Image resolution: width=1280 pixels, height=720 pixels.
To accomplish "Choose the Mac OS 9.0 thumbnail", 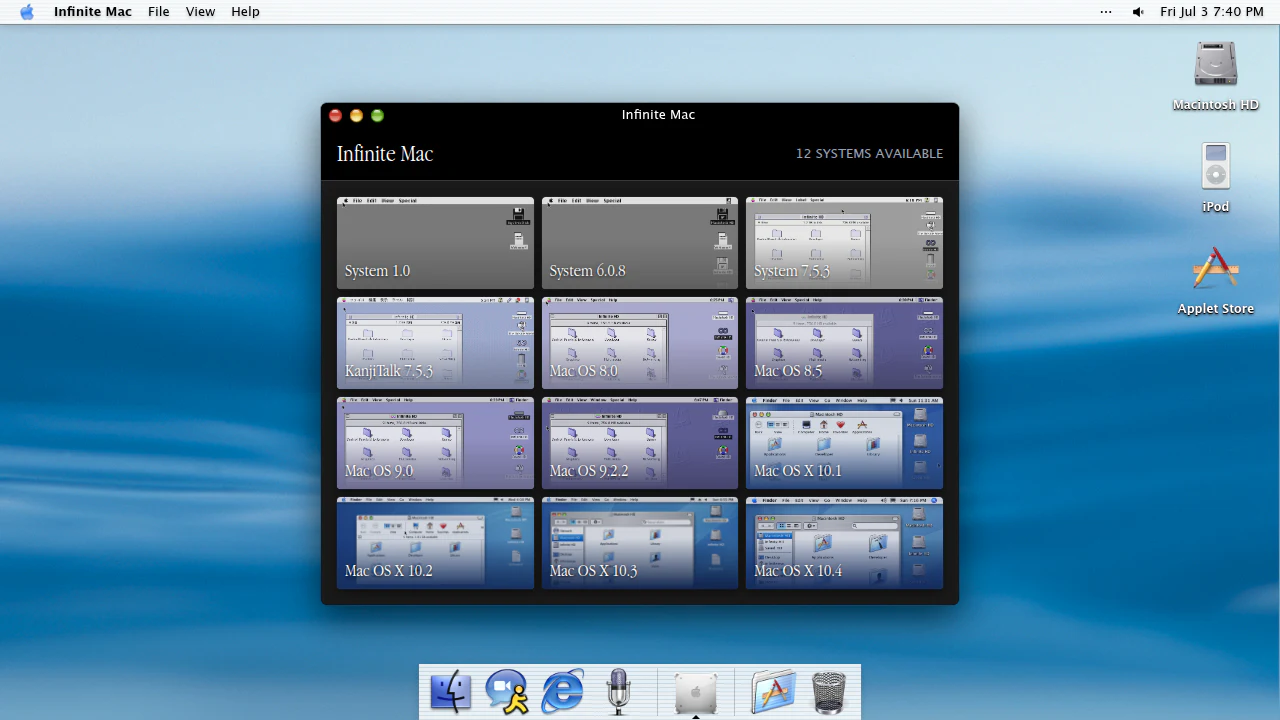I will pos(435,443).
